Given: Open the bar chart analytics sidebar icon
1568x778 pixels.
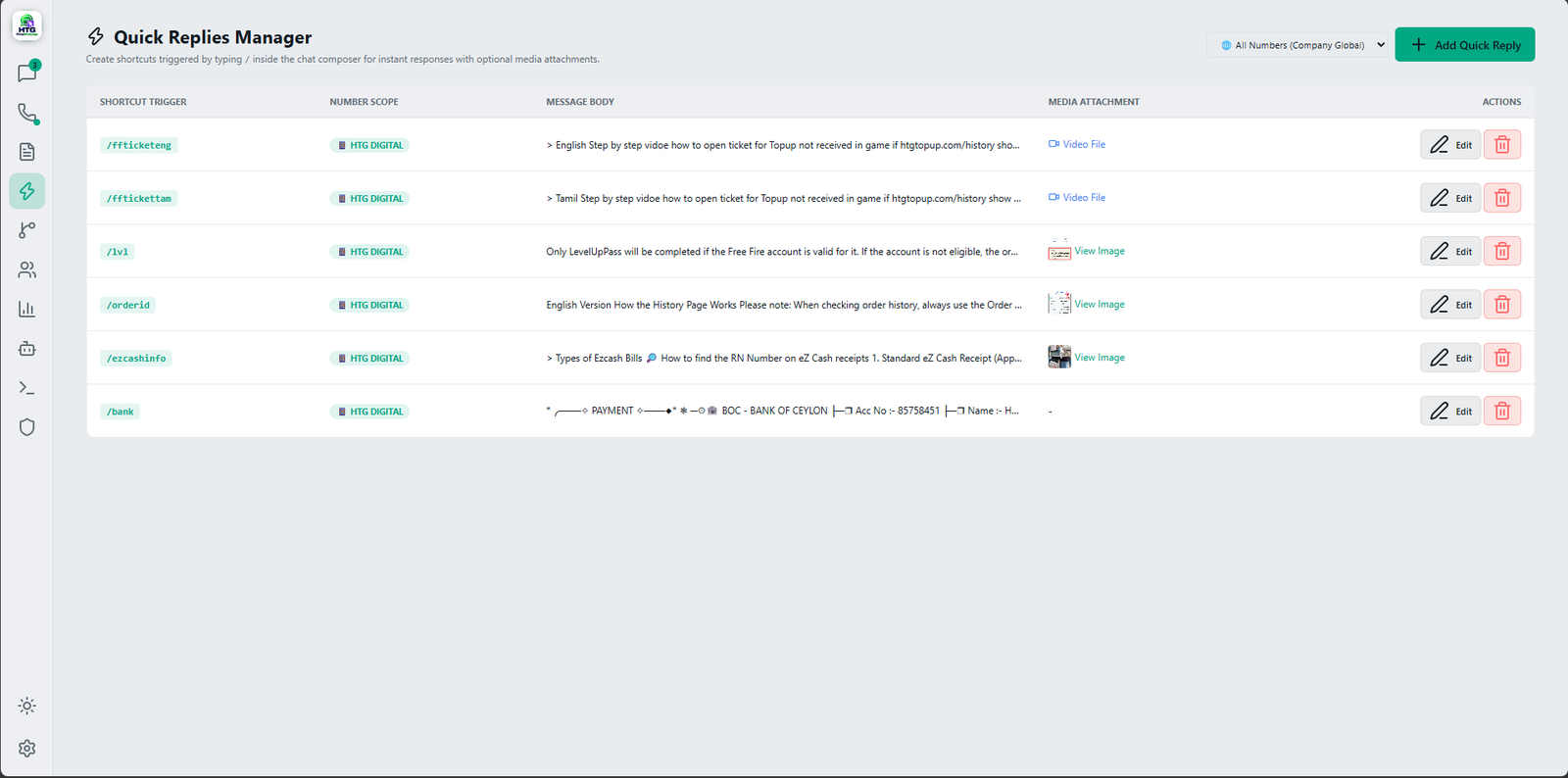Looking at the screenshot, I should (27, 309).
